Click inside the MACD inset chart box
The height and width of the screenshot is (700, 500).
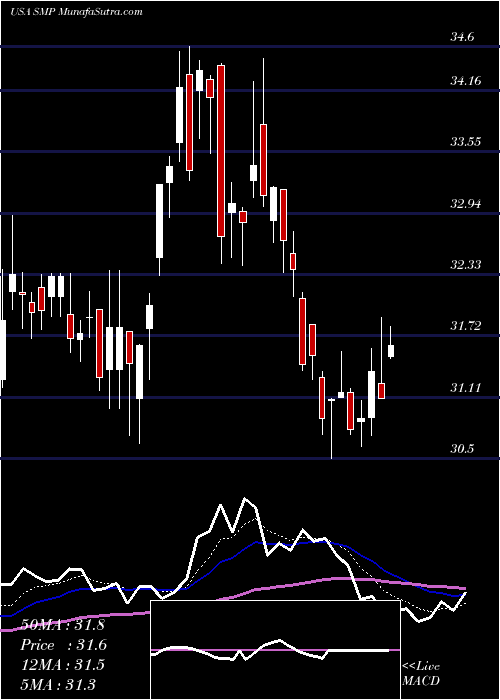[275, 650]
